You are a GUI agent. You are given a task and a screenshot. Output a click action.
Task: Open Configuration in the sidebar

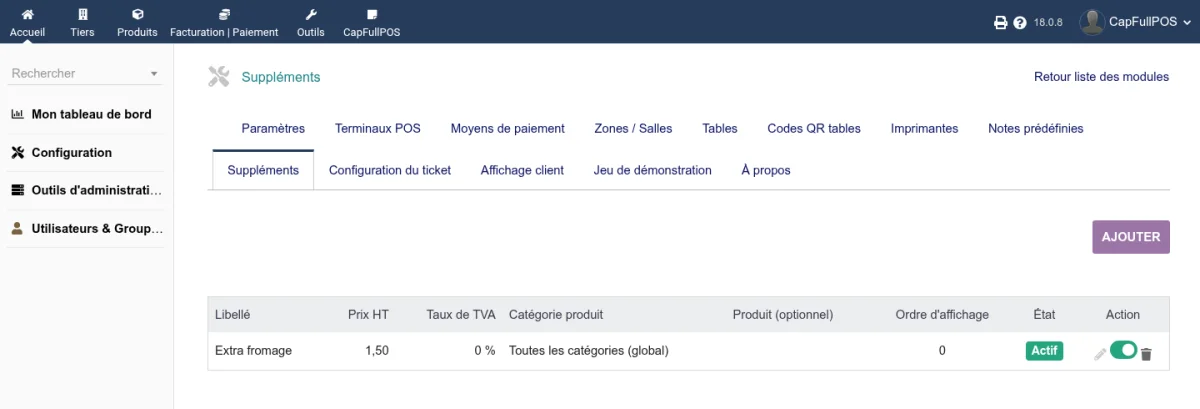pyautogui.click(x=72, y=153)
